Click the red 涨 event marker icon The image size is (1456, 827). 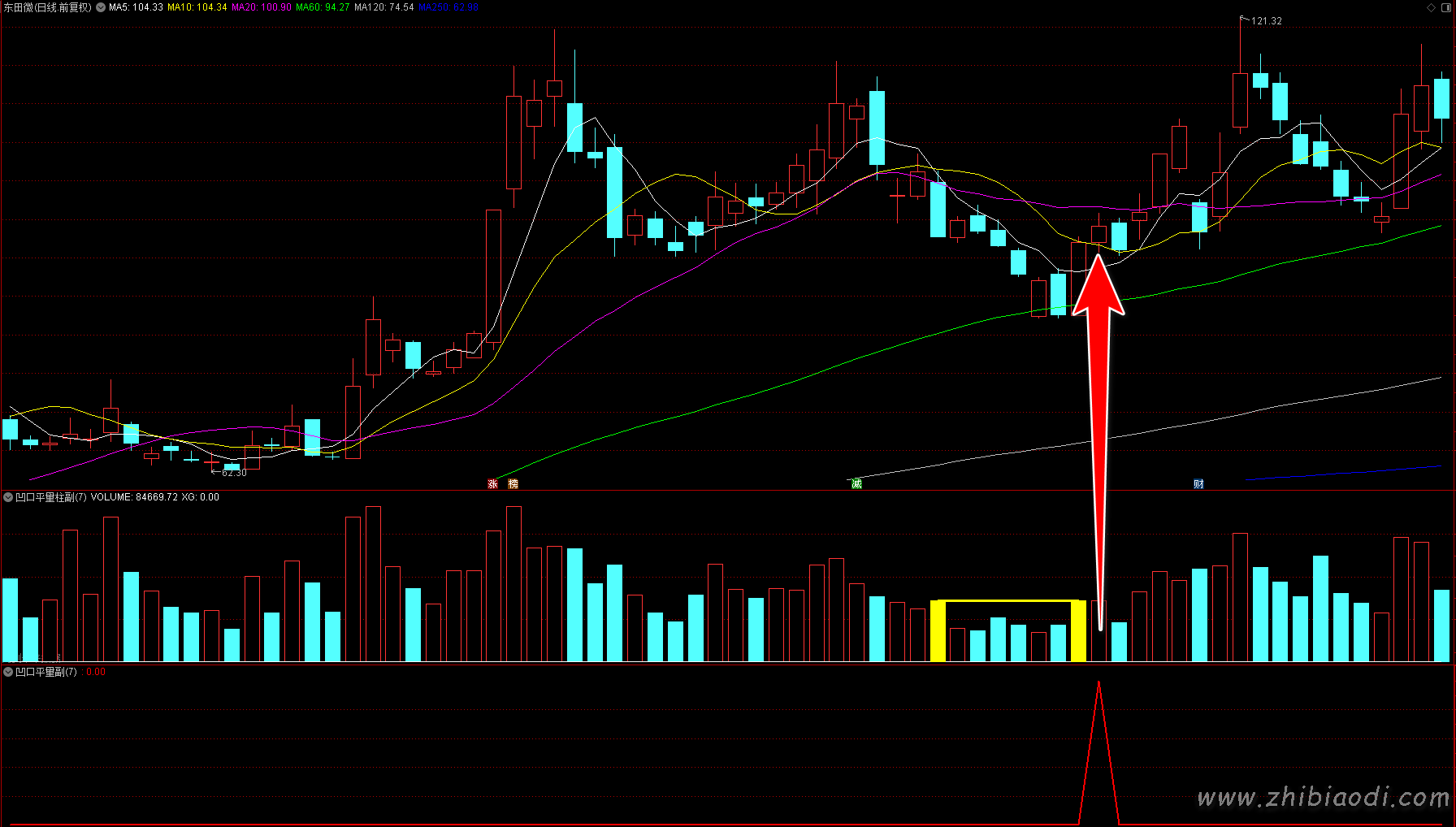(492, 484)
